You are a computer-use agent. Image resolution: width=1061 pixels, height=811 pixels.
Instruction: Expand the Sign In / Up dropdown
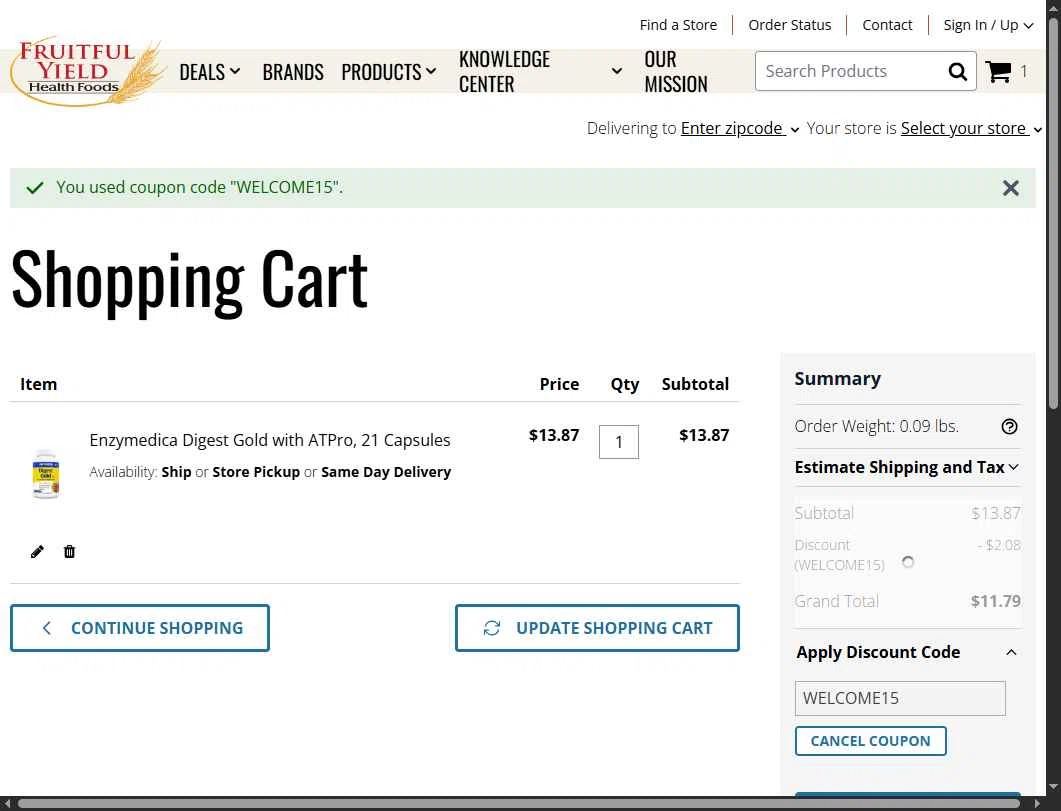(x=988, y=25)
